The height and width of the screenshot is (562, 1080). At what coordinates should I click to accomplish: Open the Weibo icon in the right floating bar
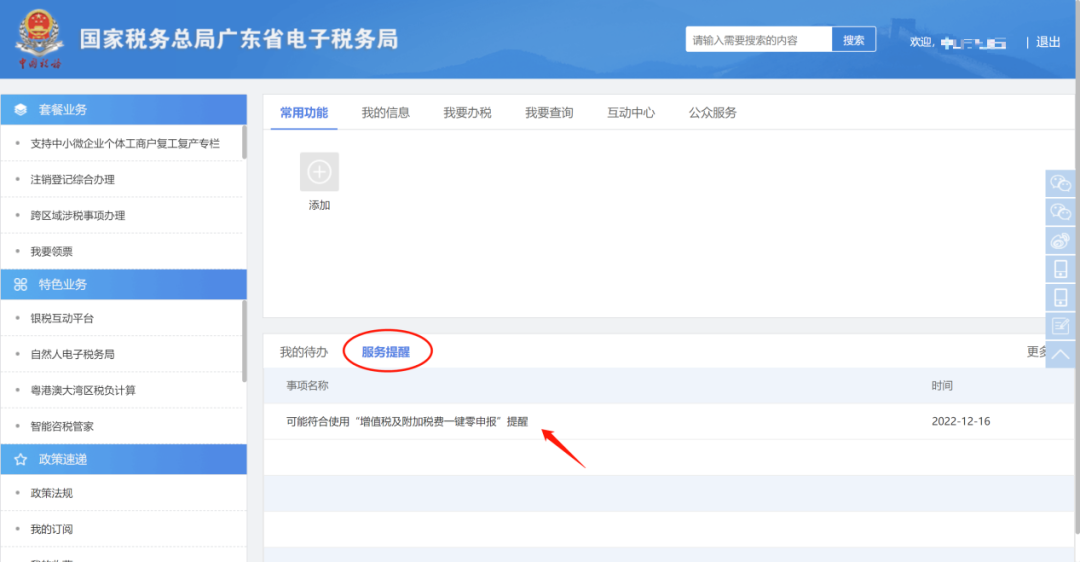point(1060,240)
